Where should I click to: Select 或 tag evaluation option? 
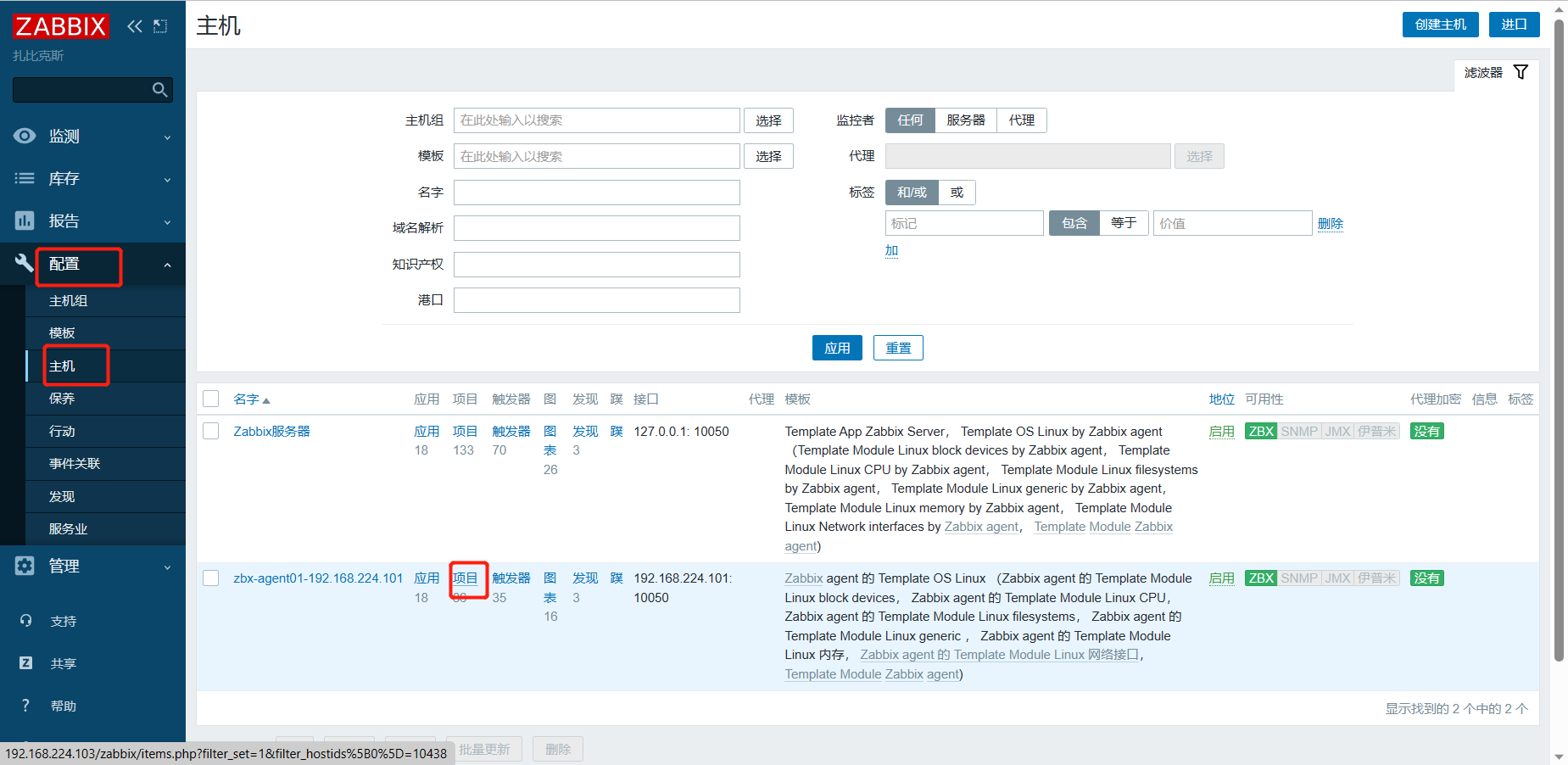[957, 193]
